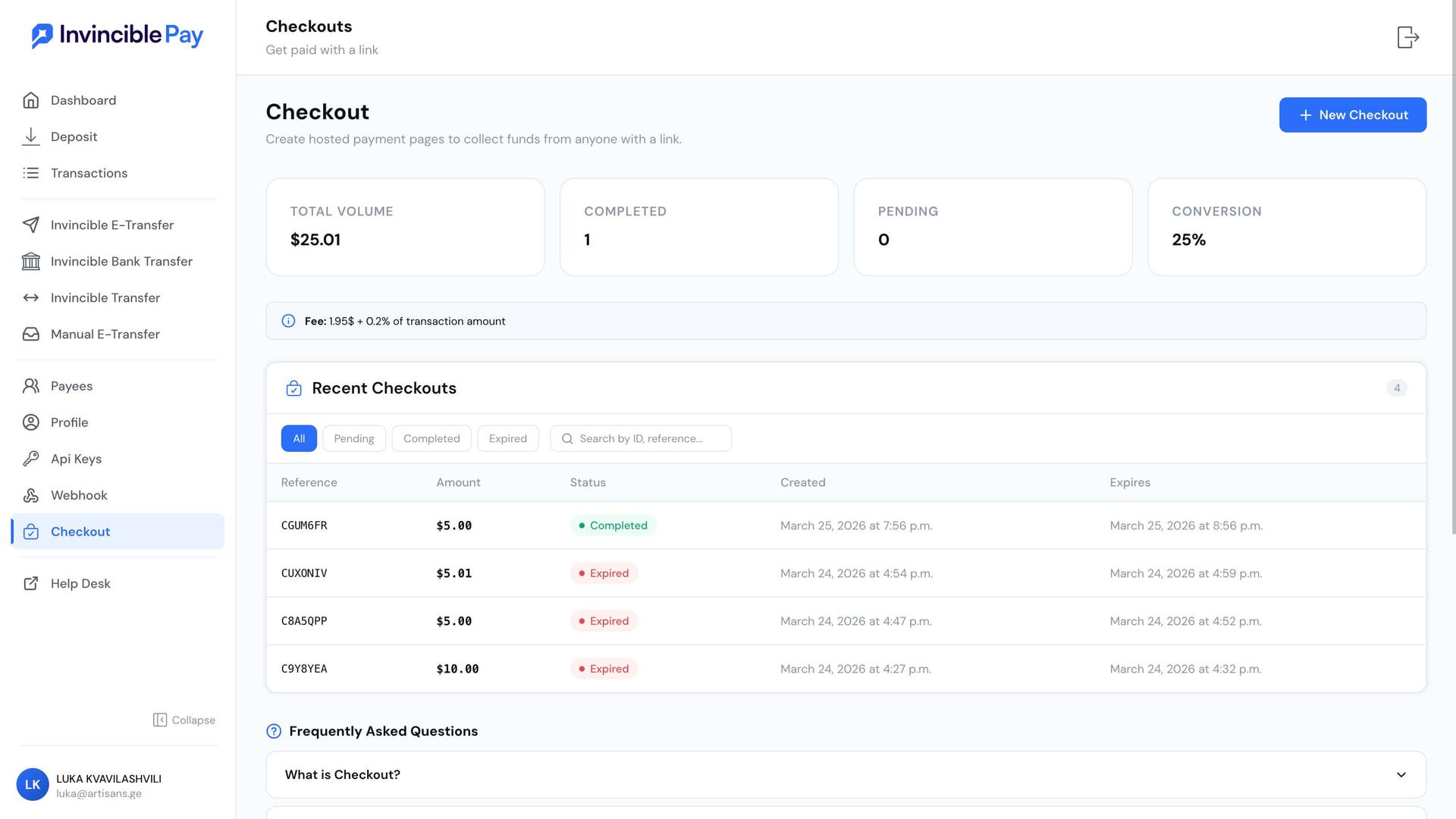The image size is (1456, 819).
Task: Click the logout icon in the header
Action: (x=1408, y=37)
